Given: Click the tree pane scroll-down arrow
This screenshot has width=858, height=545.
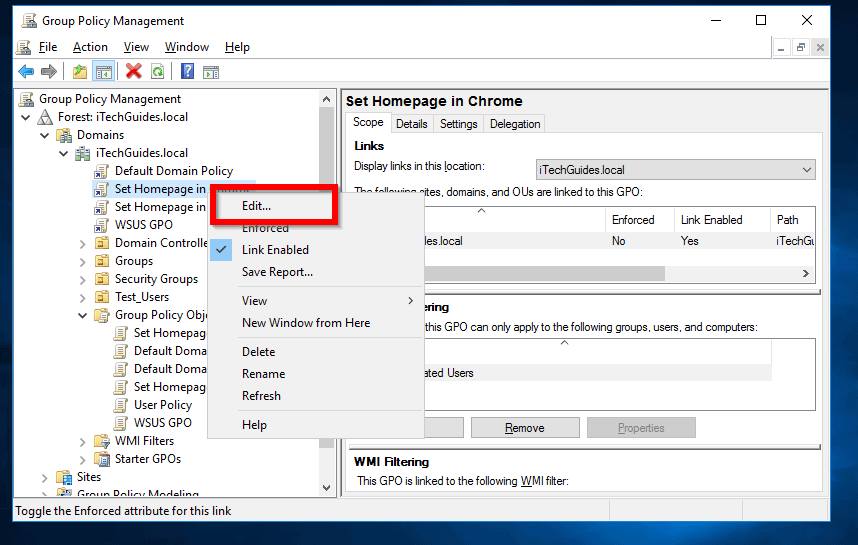Looking at the screenshot, I should pos(327,488).
